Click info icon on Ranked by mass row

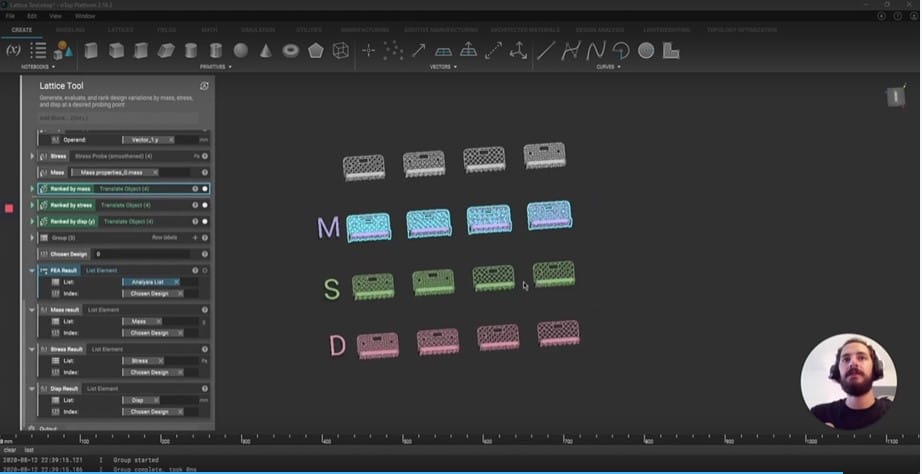(x=195, y=189)
